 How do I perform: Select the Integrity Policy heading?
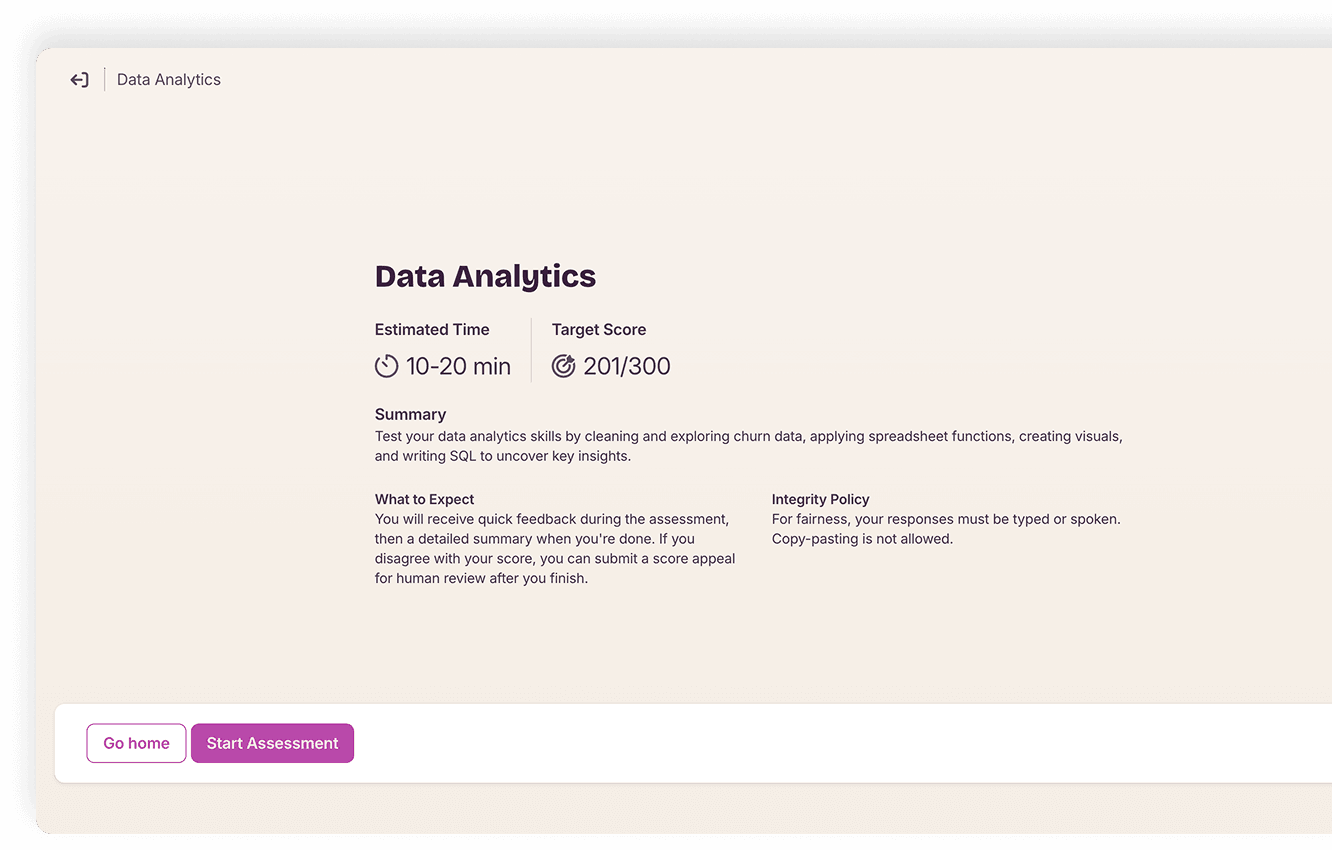[x=820, y=499]
